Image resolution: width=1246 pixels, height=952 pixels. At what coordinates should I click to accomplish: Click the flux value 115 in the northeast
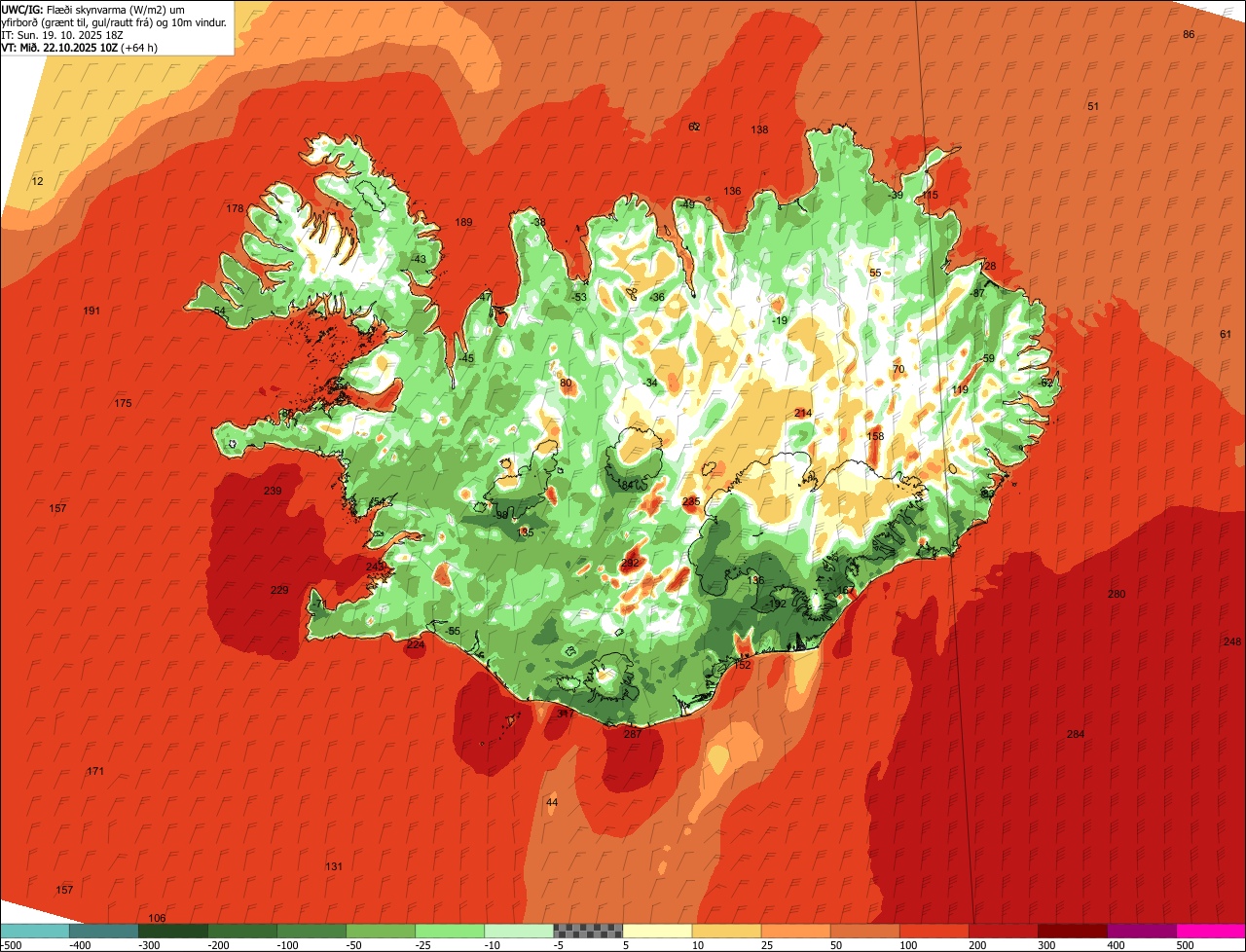930,196
